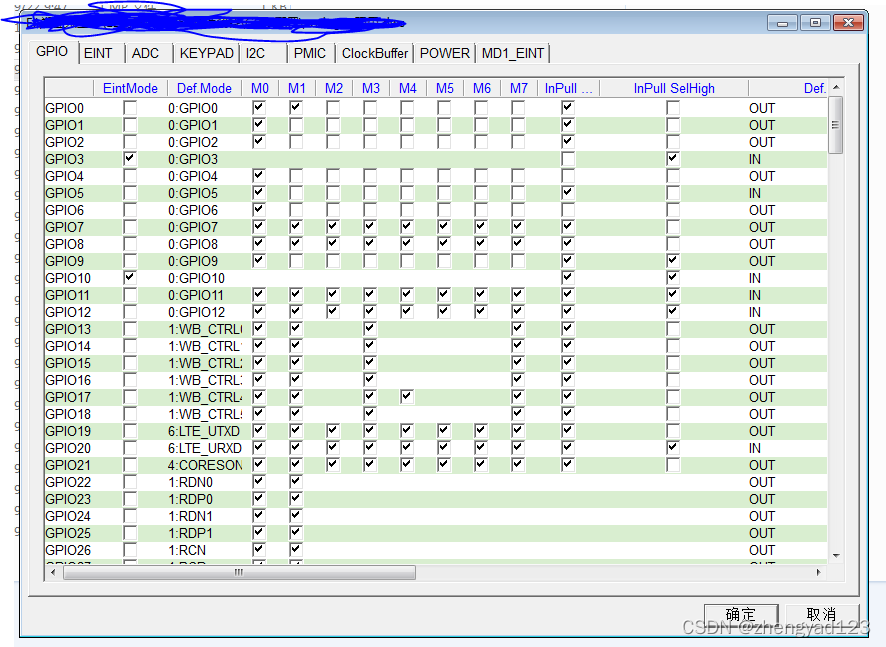Image resolution: width=886 pixels, height=647 pixels.
Task: Open the ClockBuffer tab
Action: tap(374, 53)
